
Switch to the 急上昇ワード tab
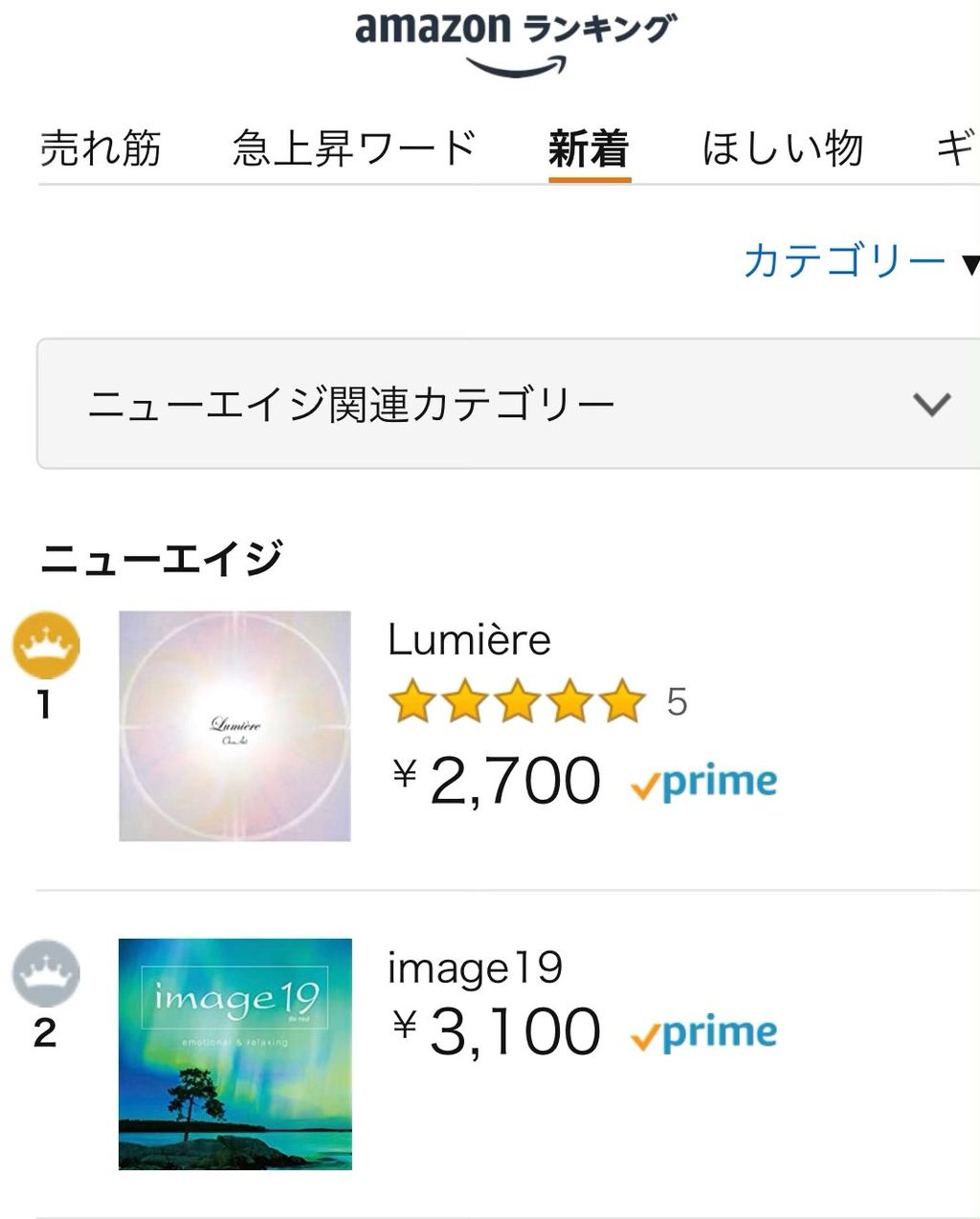pos(354,149)
